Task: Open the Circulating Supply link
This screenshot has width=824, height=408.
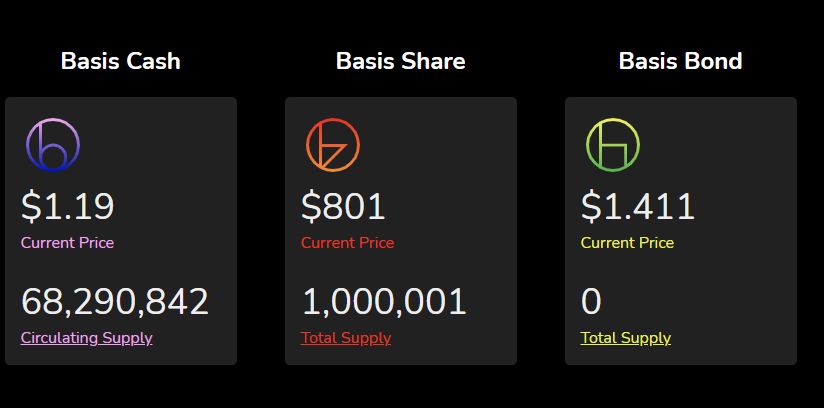Action: [87, 338]
